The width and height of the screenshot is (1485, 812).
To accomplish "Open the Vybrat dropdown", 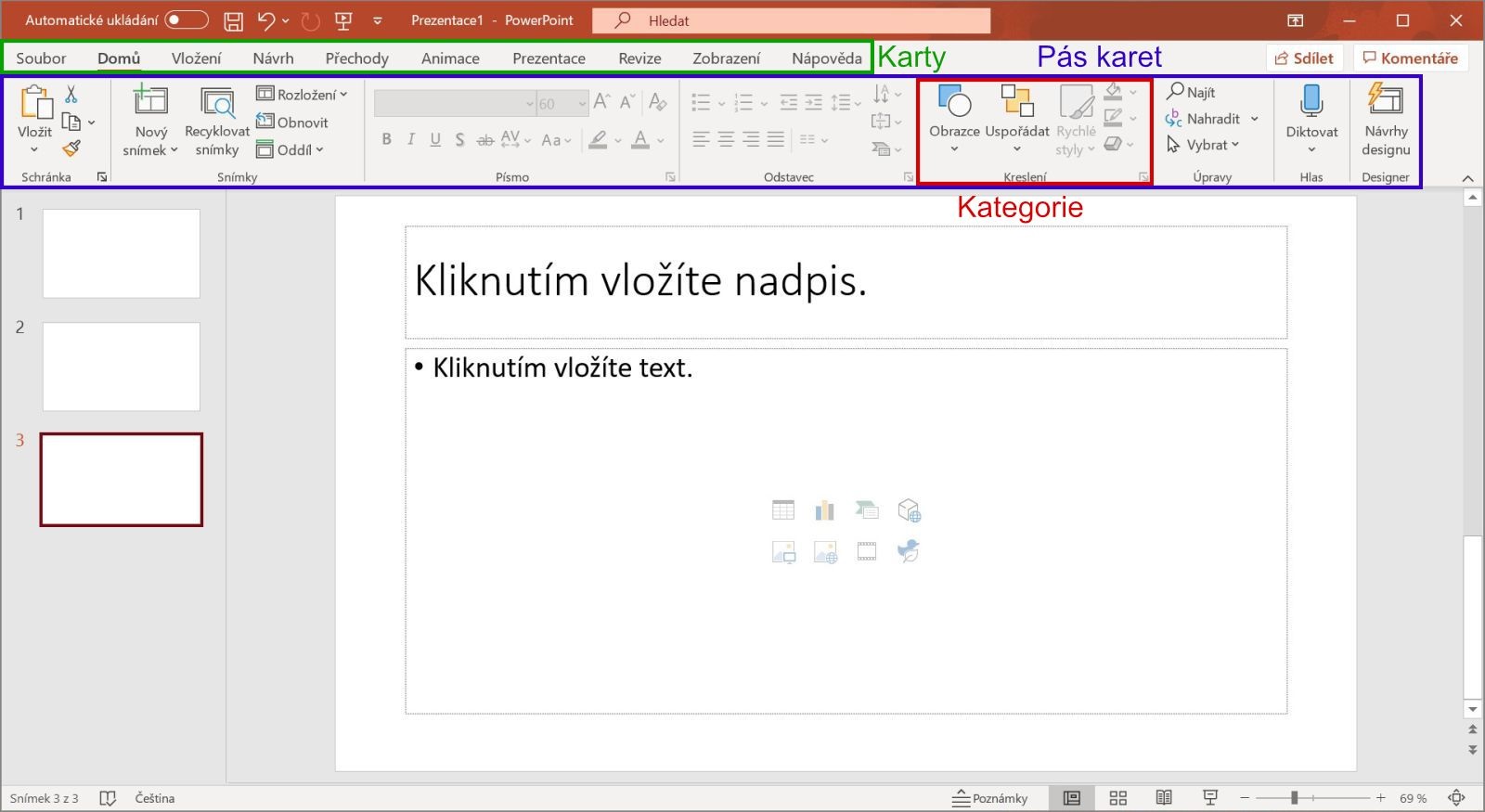I will (1203, 145).
